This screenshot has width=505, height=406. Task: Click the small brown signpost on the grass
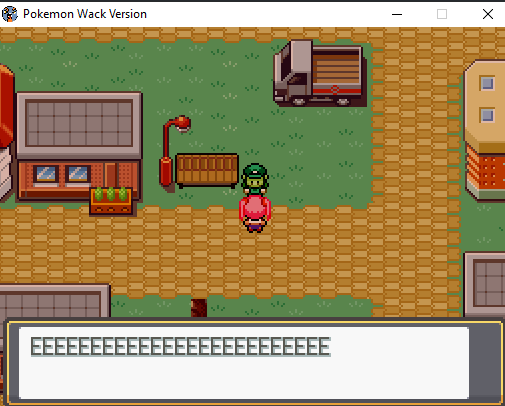click(199, 308)
